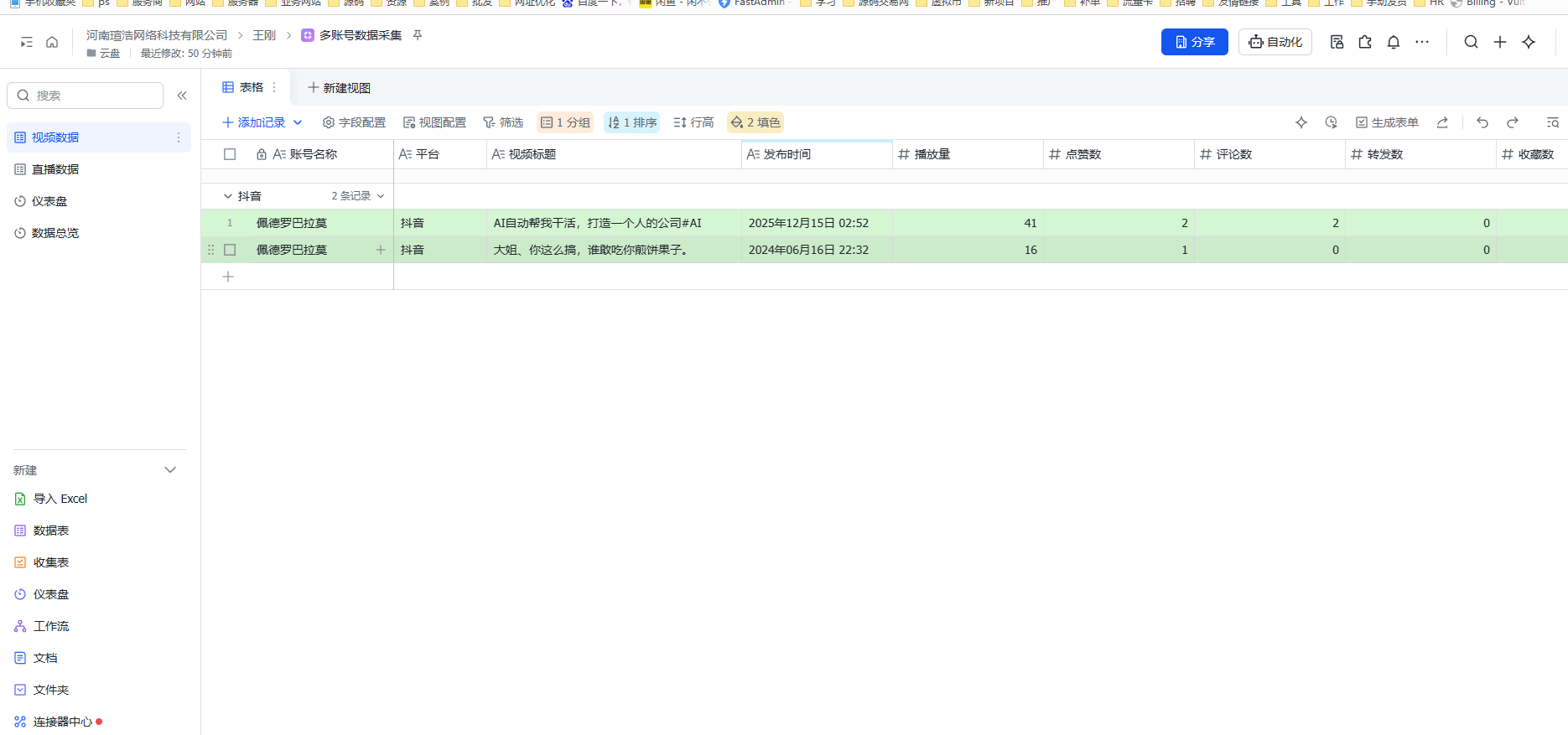Click the share arrow toolbar icon
Image resolution: width=1568 pixels, height=735 pixels.
(1442, 122)
